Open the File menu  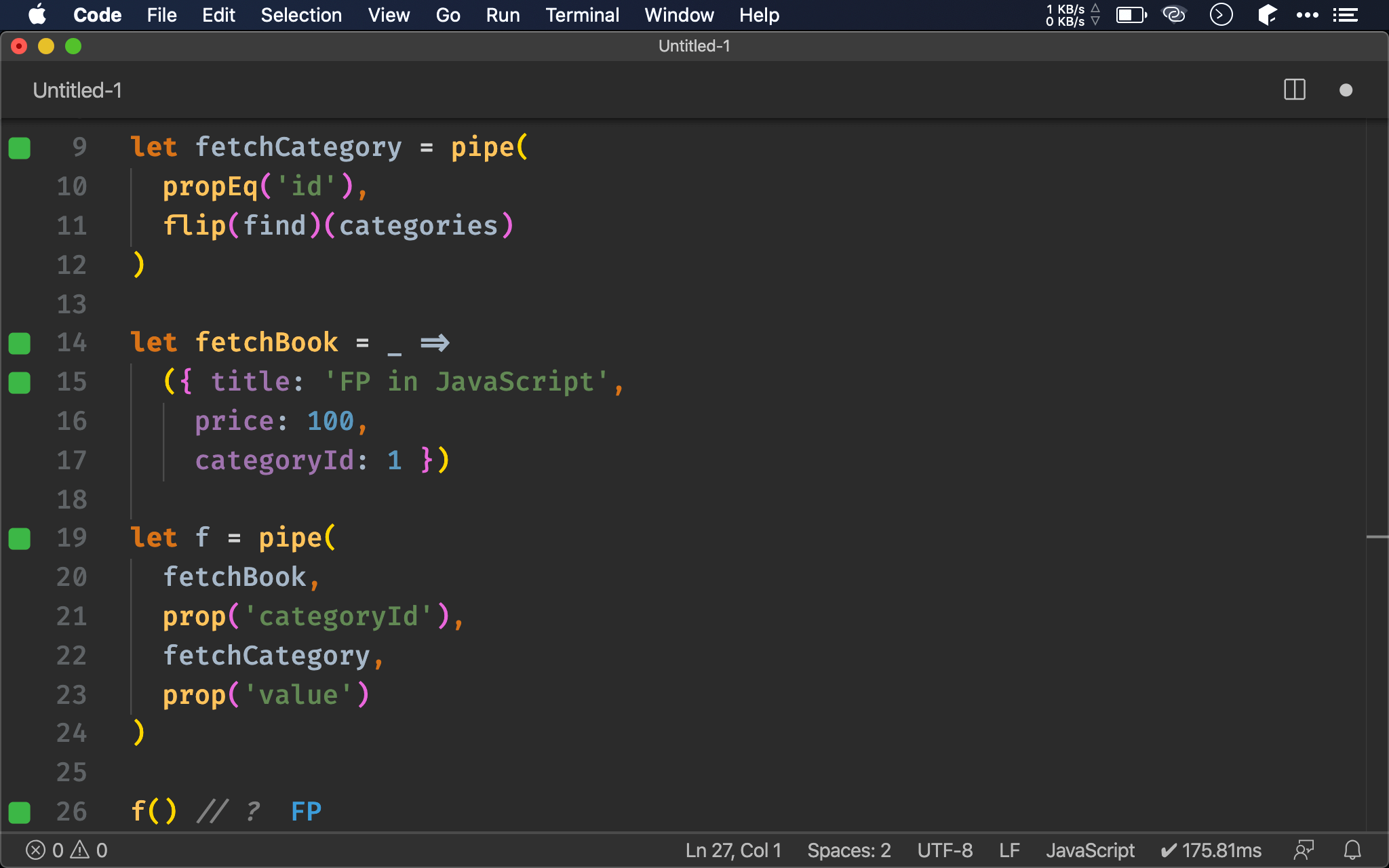[161, 15]
